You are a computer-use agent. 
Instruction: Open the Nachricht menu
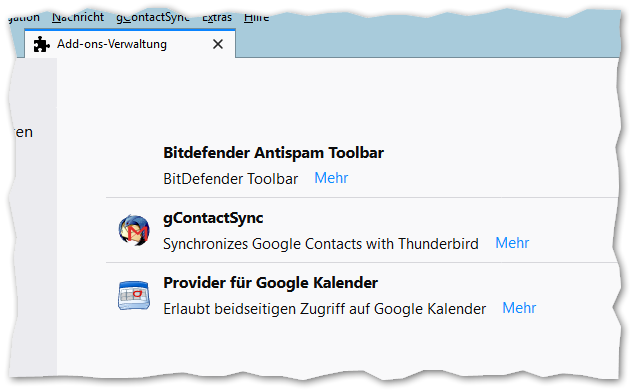(78, 17)
